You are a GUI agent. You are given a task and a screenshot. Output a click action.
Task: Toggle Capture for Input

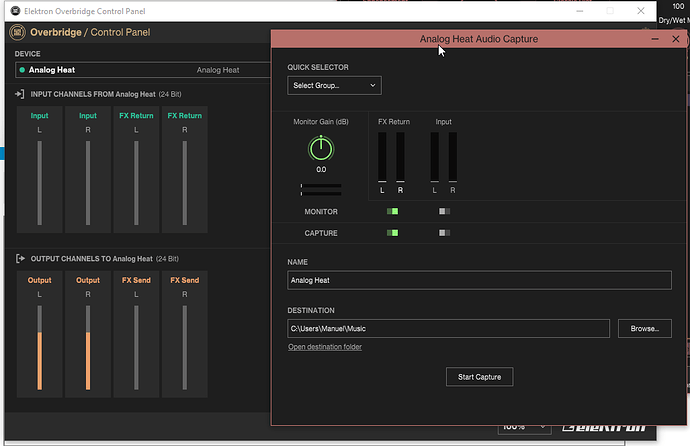click(x=444, y=233)
